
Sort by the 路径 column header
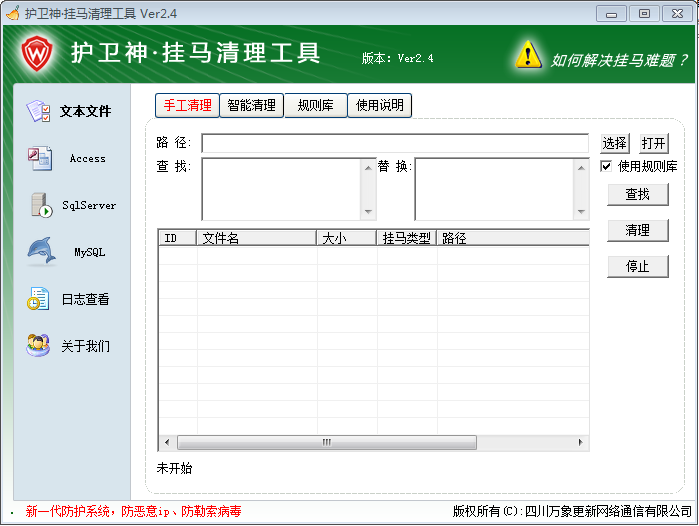tap(513, 238)
